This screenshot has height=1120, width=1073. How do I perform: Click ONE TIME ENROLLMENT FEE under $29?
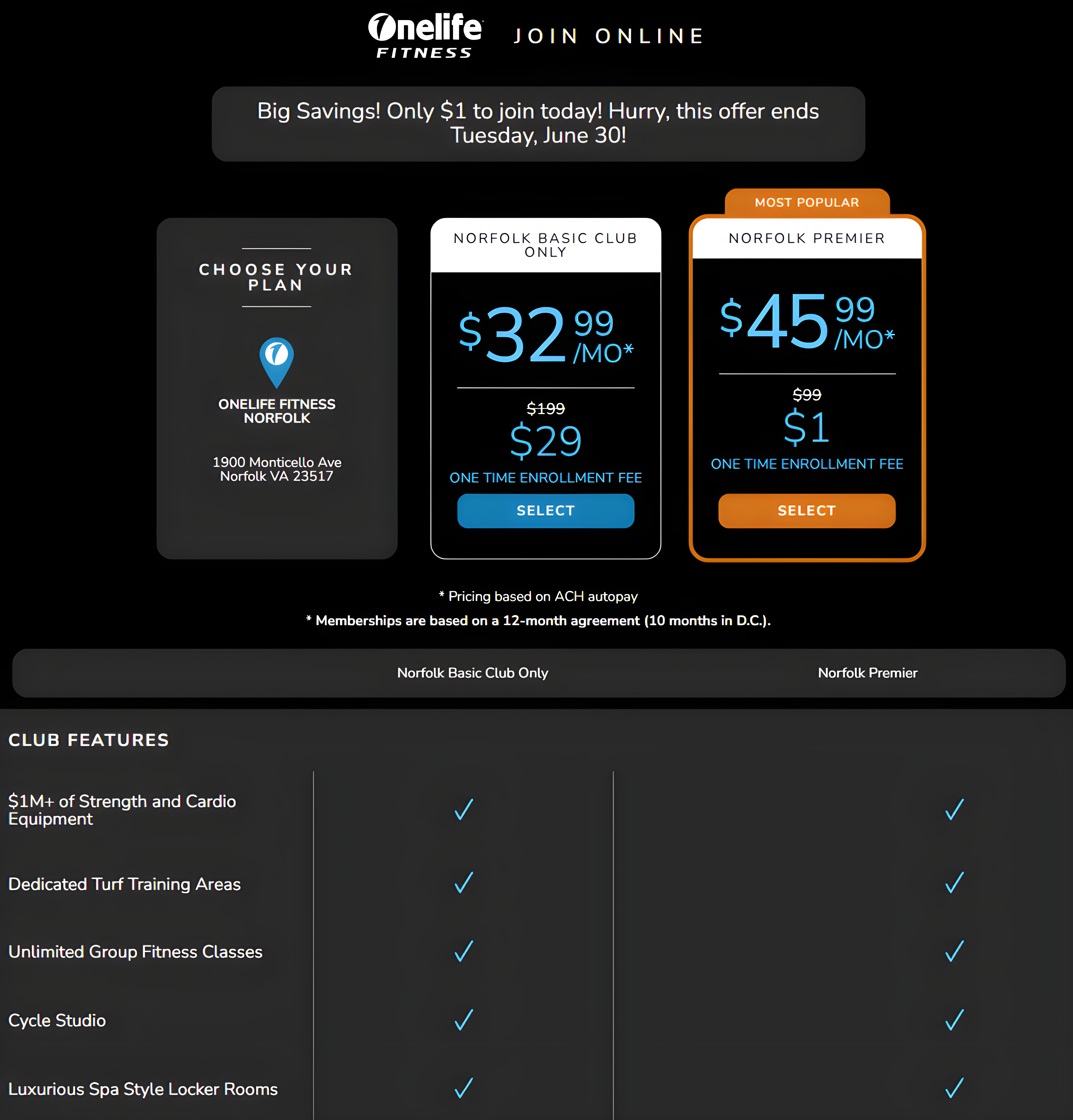coord(546,478)
